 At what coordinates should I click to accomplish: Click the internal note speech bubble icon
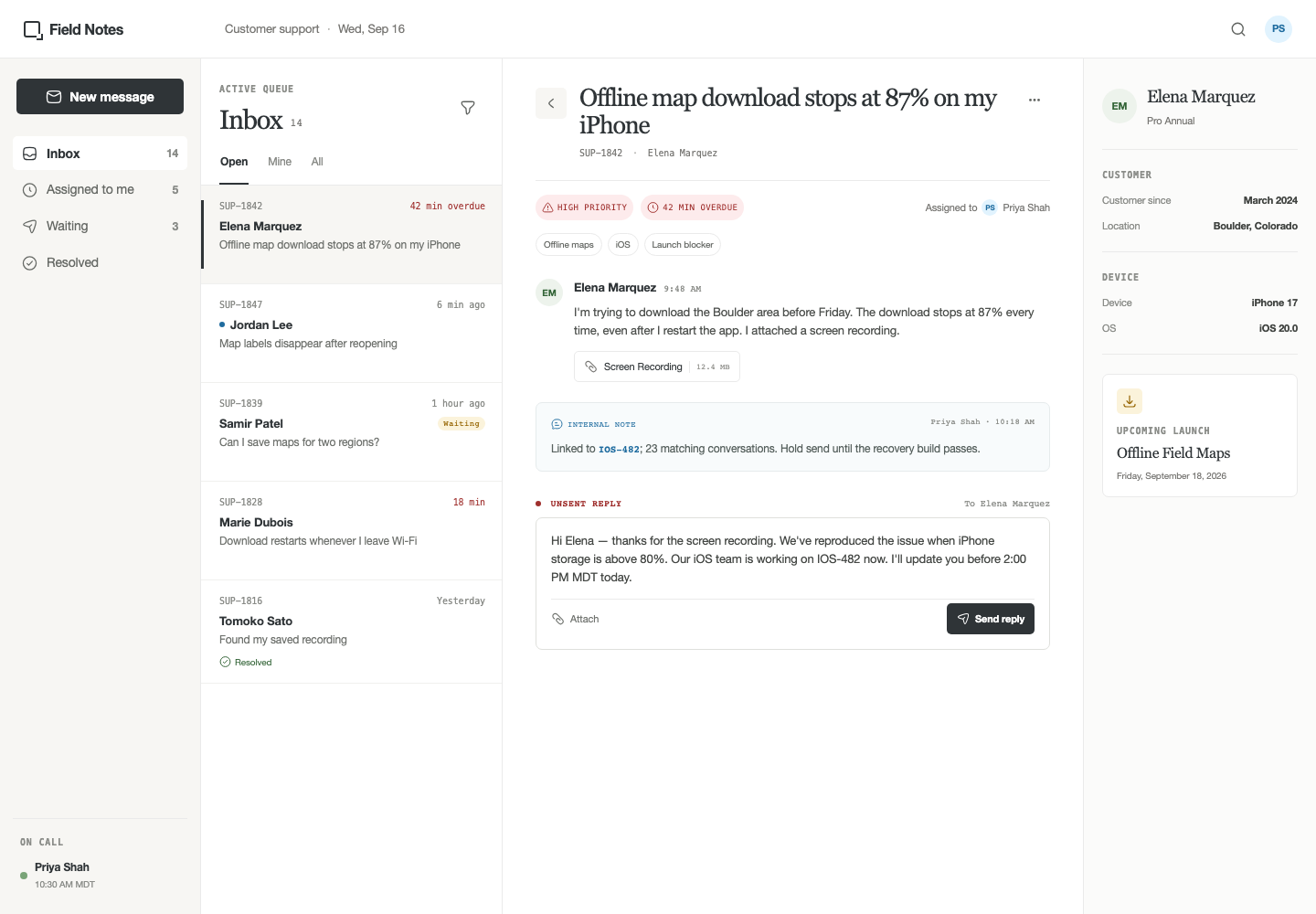pos(557,424)
